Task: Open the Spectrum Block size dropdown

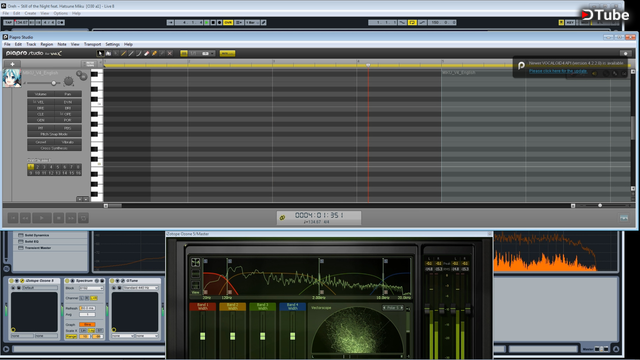Action: click(91, 288)
